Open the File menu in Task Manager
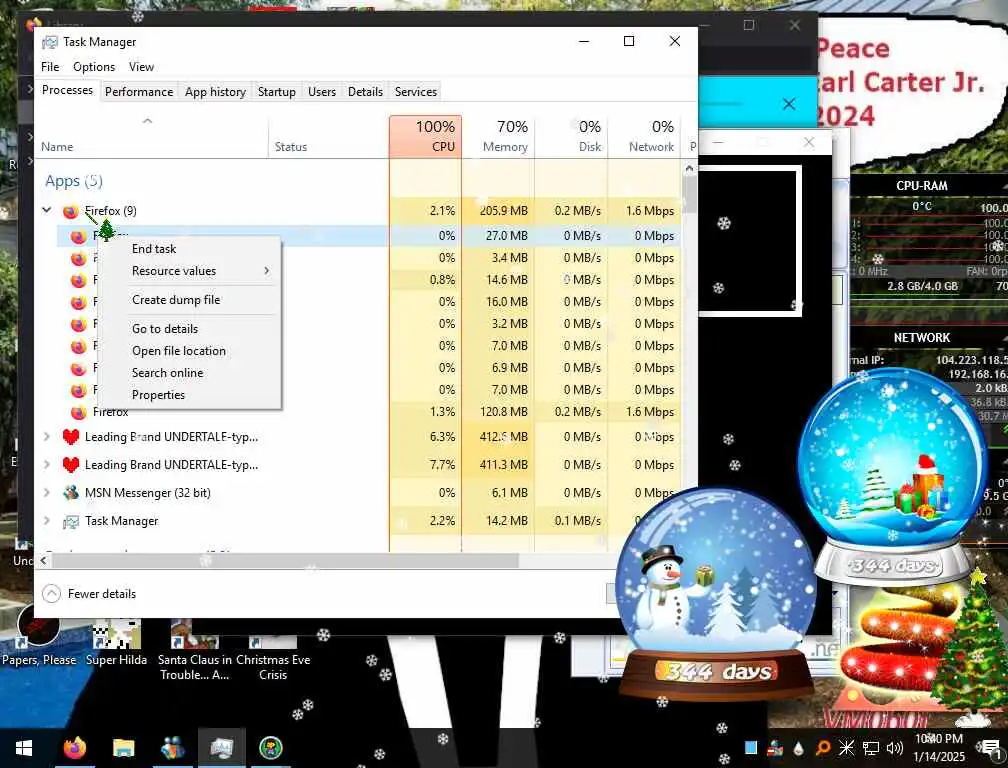 pyautogui.click(x=50, y=67)
